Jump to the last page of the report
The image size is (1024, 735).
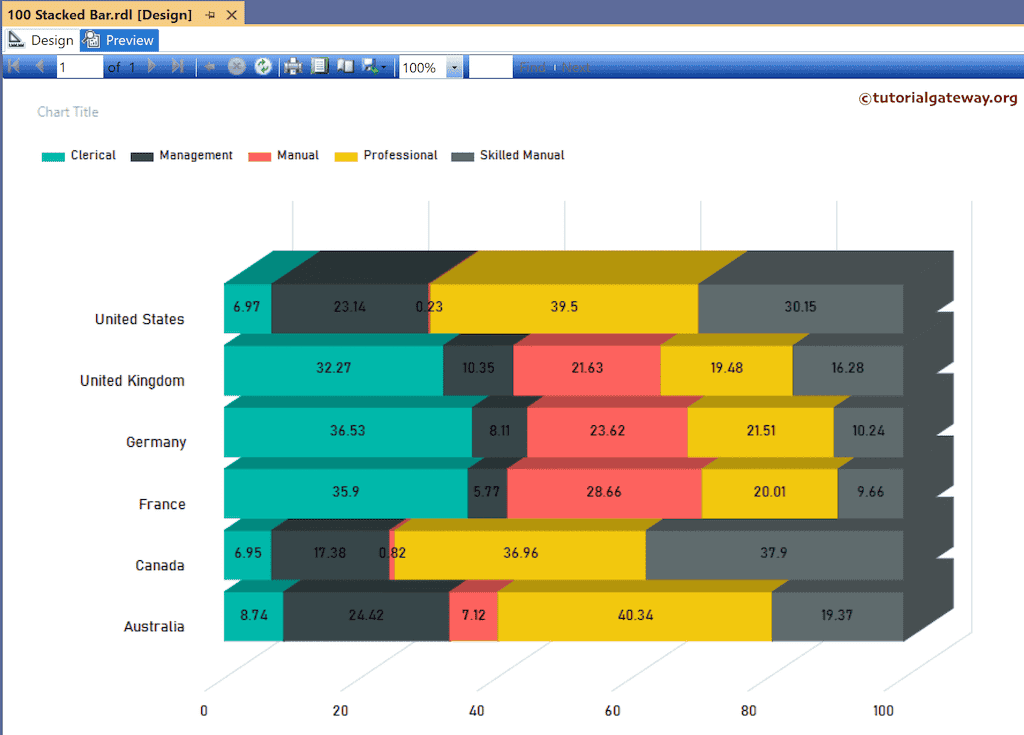176,66
